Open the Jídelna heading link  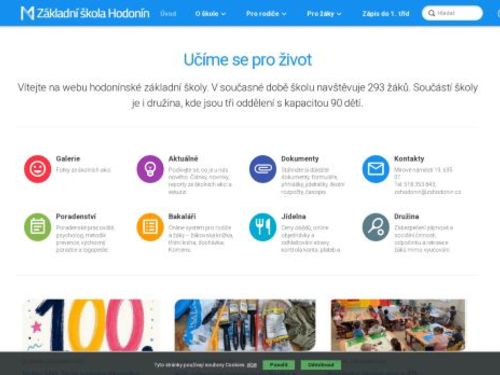[293, 216]
